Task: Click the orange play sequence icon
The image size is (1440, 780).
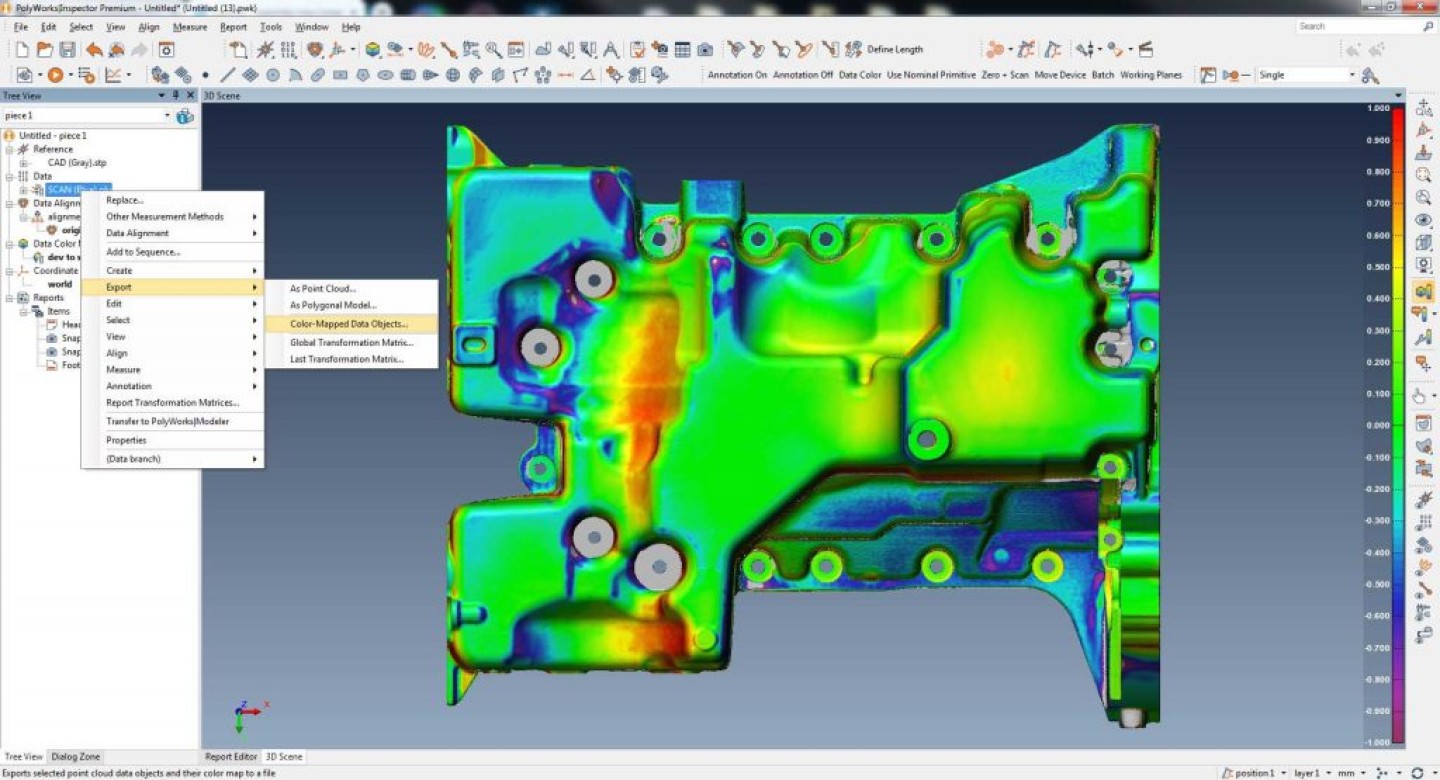Action: pos(55,75)
